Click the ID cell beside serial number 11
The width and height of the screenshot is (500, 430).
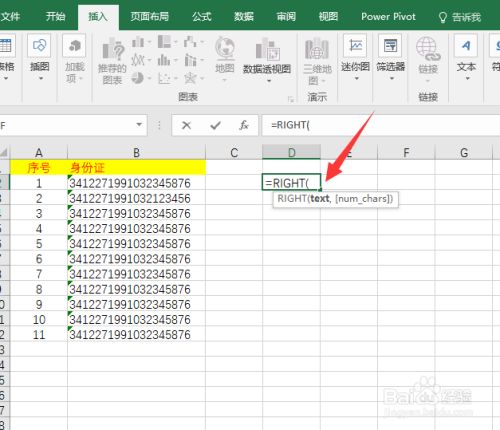(136, 334)
